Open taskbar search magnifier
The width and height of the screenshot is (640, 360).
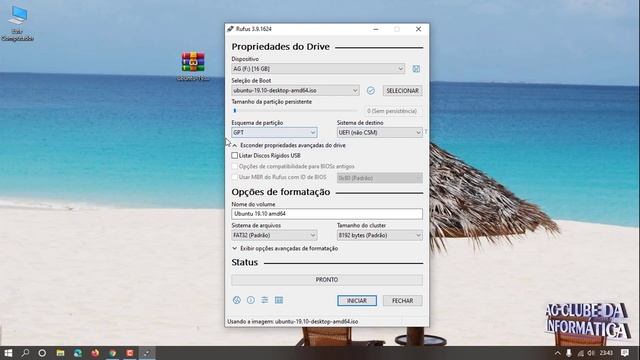pyautogui.click(x=25, y=353)
